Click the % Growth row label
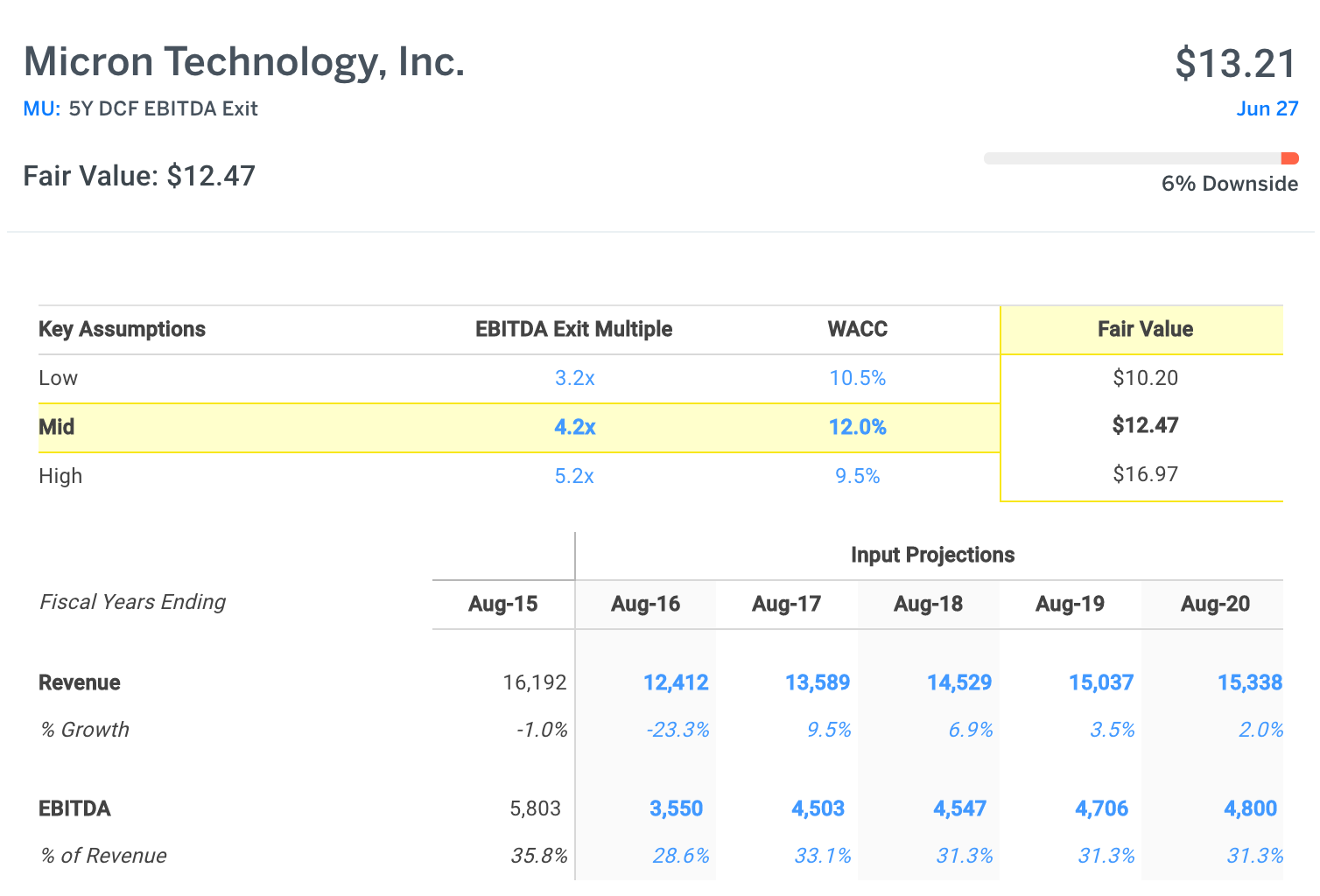 tap(85, 730)
